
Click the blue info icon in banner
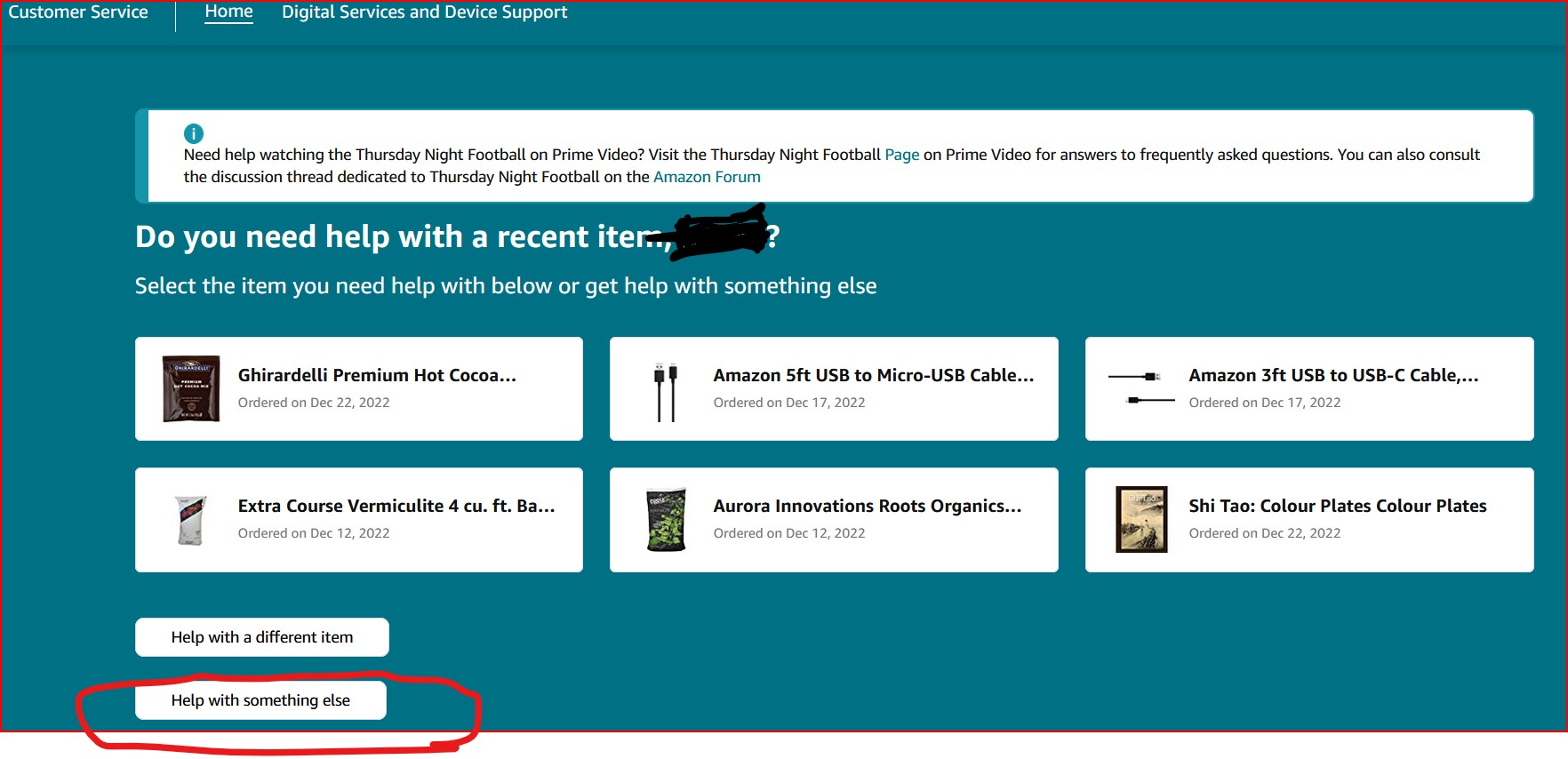(x=193, y=133)
